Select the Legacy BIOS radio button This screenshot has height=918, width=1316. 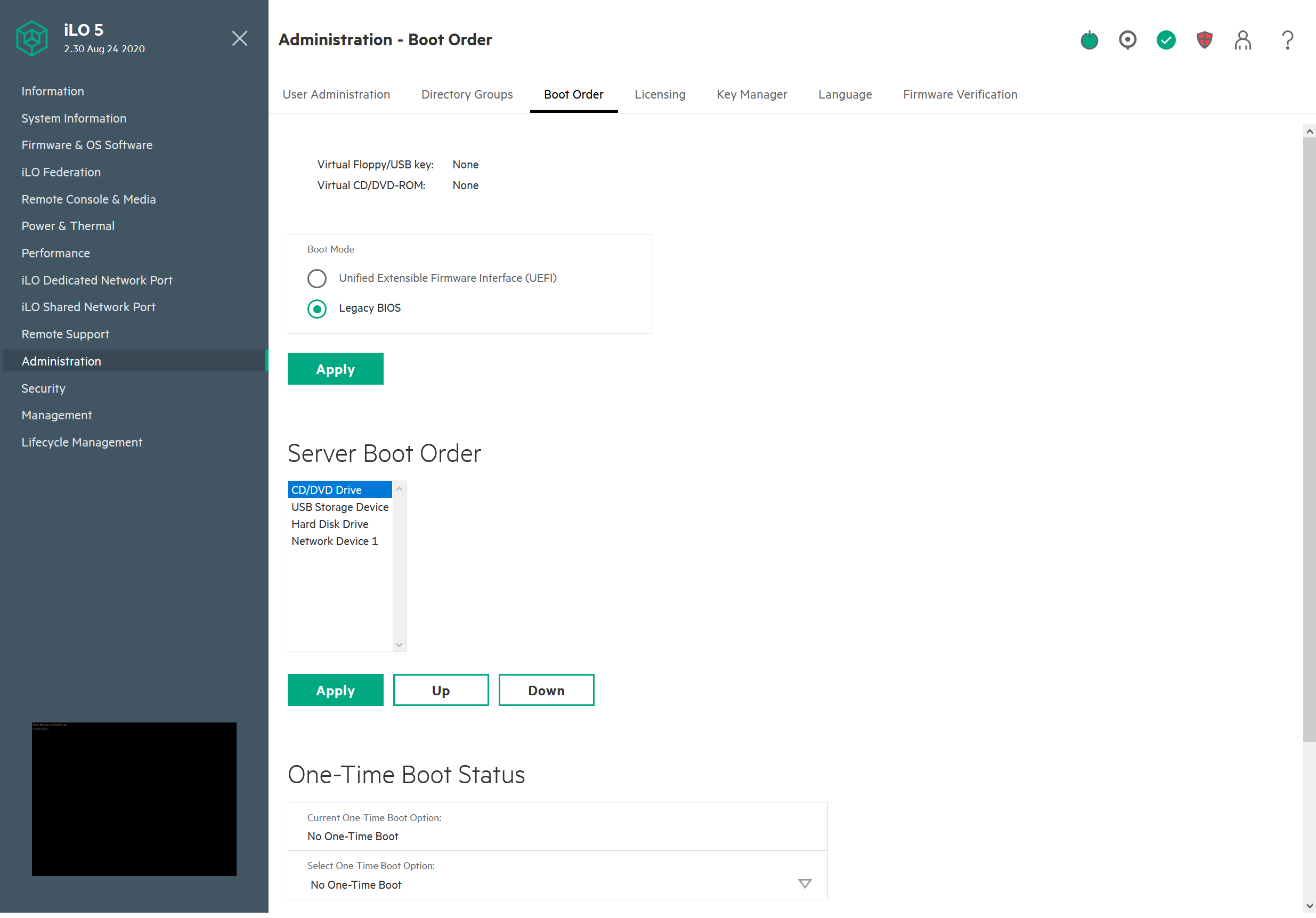(x=317, y=309)
